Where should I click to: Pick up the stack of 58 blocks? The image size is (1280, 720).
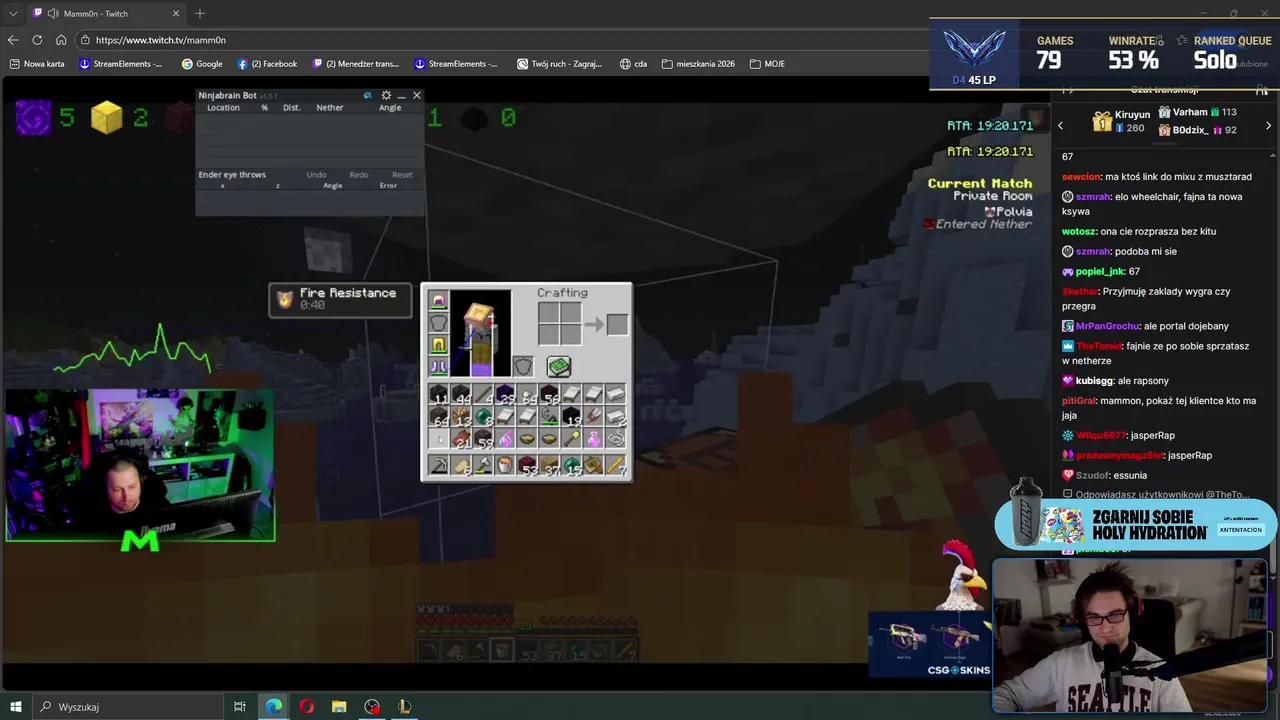549,395
